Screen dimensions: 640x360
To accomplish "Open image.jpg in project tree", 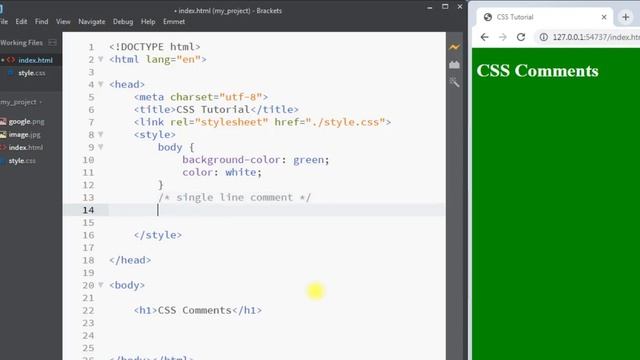I will pos(24,134).
